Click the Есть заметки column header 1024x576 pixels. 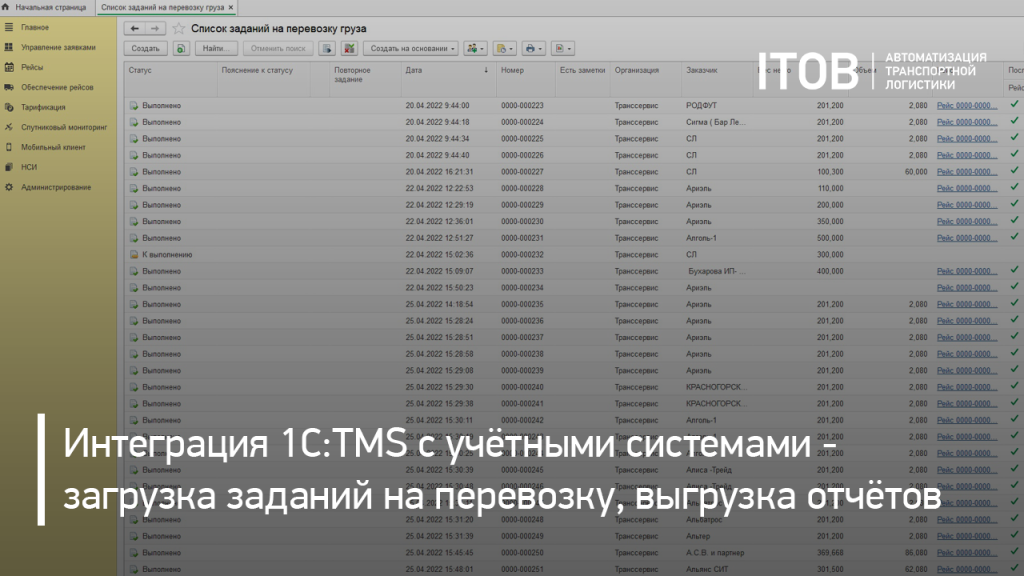pos(583,79)
